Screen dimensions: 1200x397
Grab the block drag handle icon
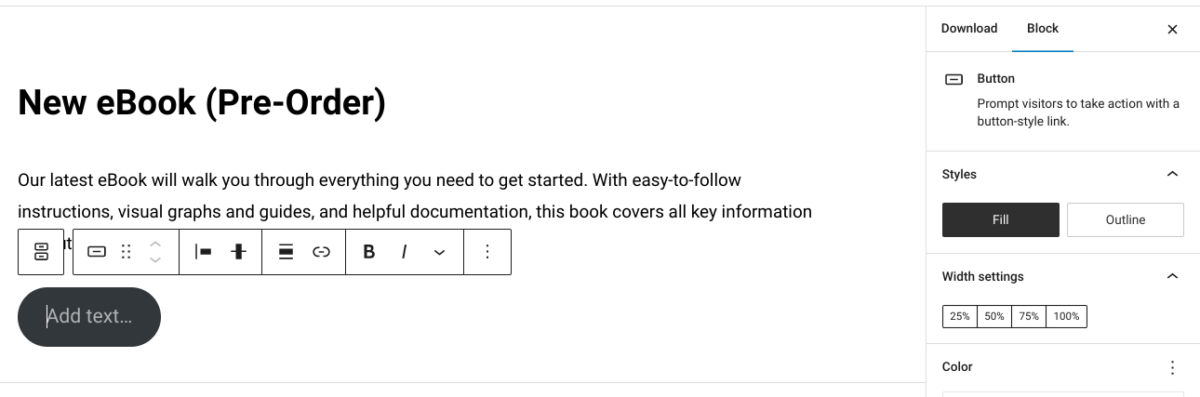point(126,252)
